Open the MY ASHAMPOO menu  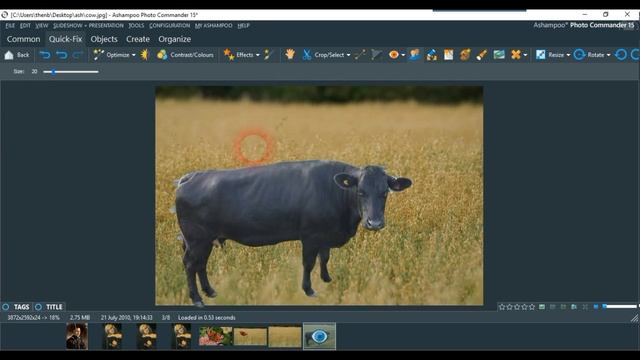[x=213, y=25]
